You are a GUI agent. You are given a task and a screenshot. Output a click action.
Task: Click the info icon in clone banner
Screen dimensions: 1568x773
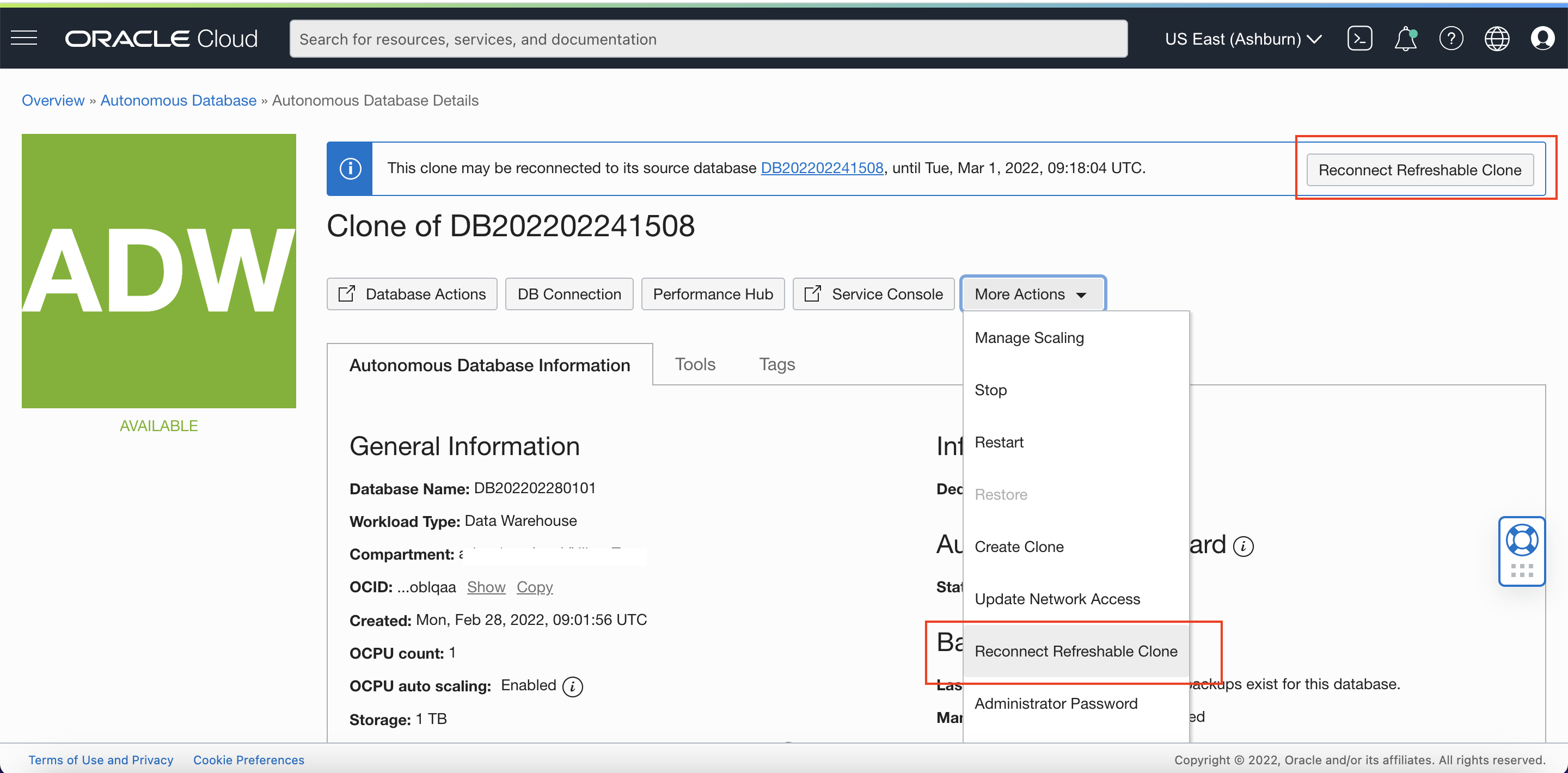pyautogui.click(x=350, y=169)
